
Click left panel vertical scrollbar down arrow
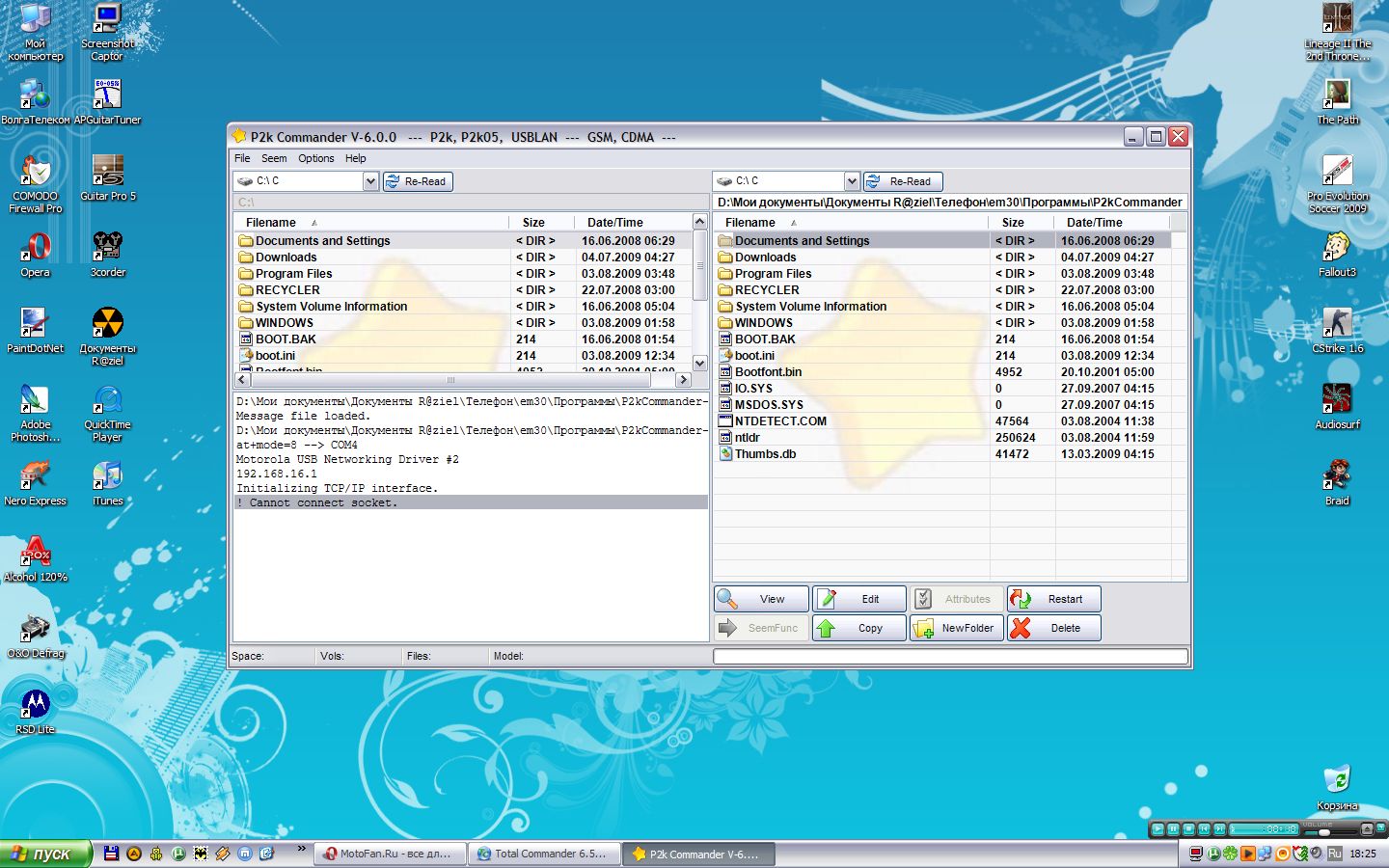(700, 364)
